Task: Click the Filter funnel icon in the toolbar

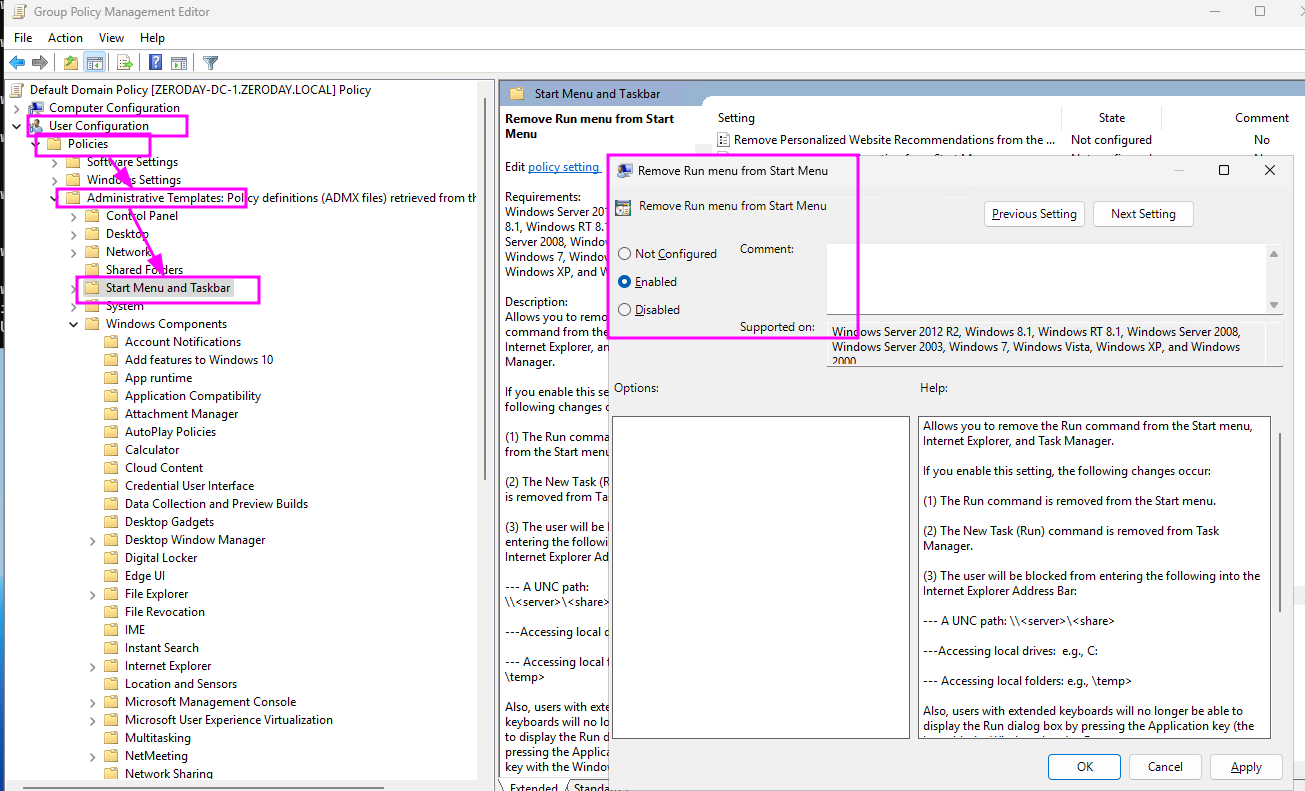Action: [x=211, y=63]
